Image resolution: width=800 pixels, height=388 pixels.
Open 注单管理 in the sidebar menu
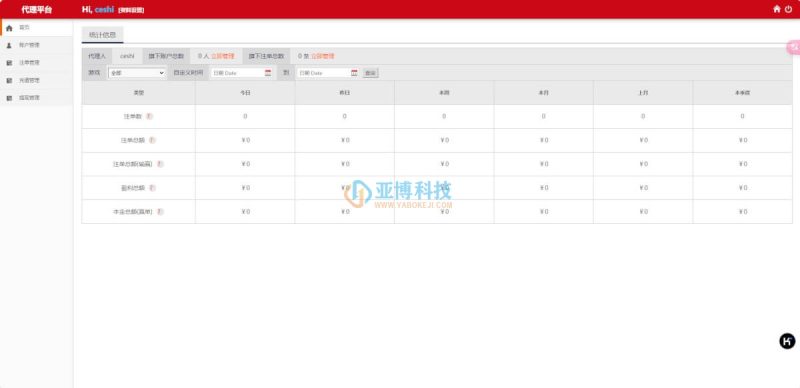coord(37,63)
